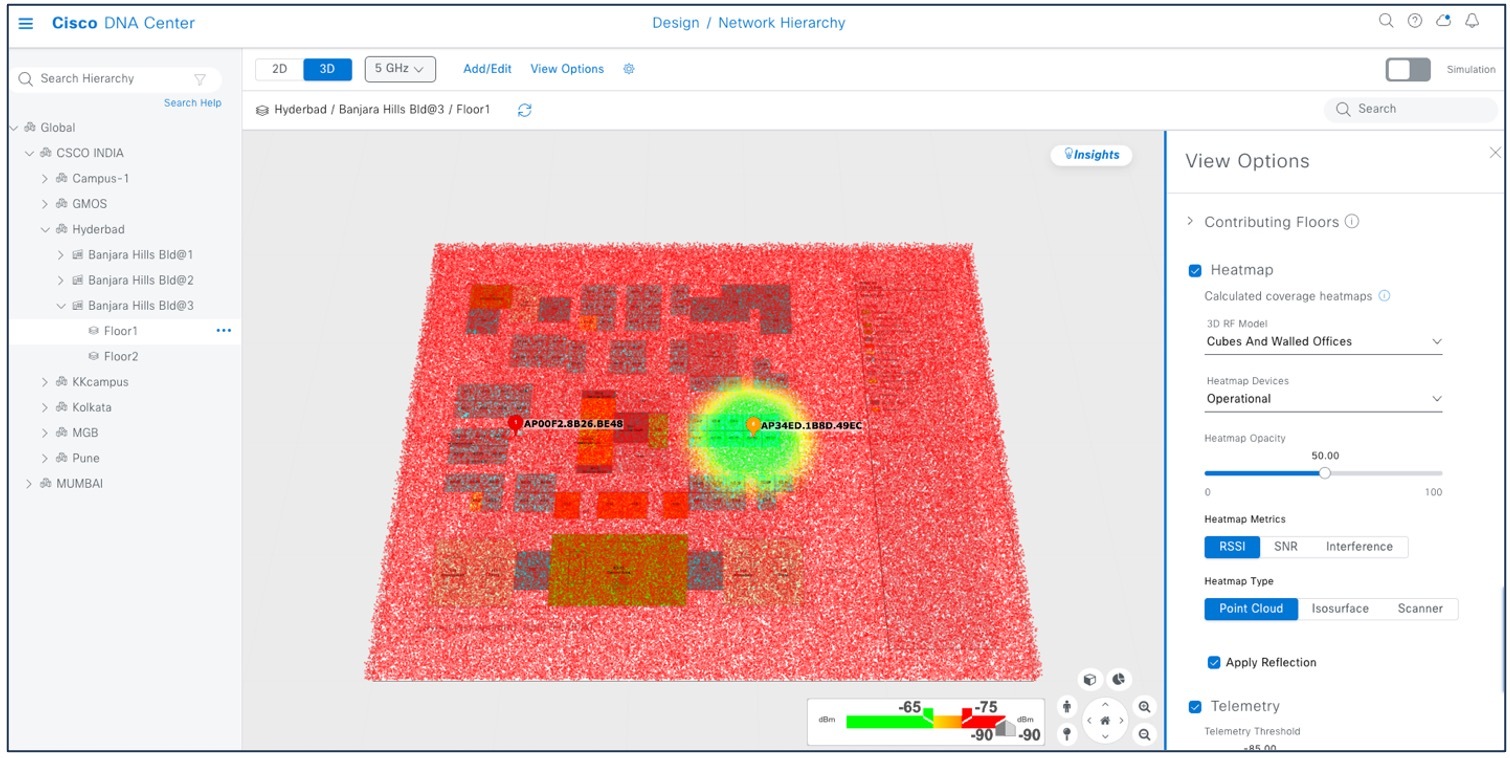Open notifications via the bell icon
The height and width of the screenshot is (758, 1510).
(x=1471, y=20)
